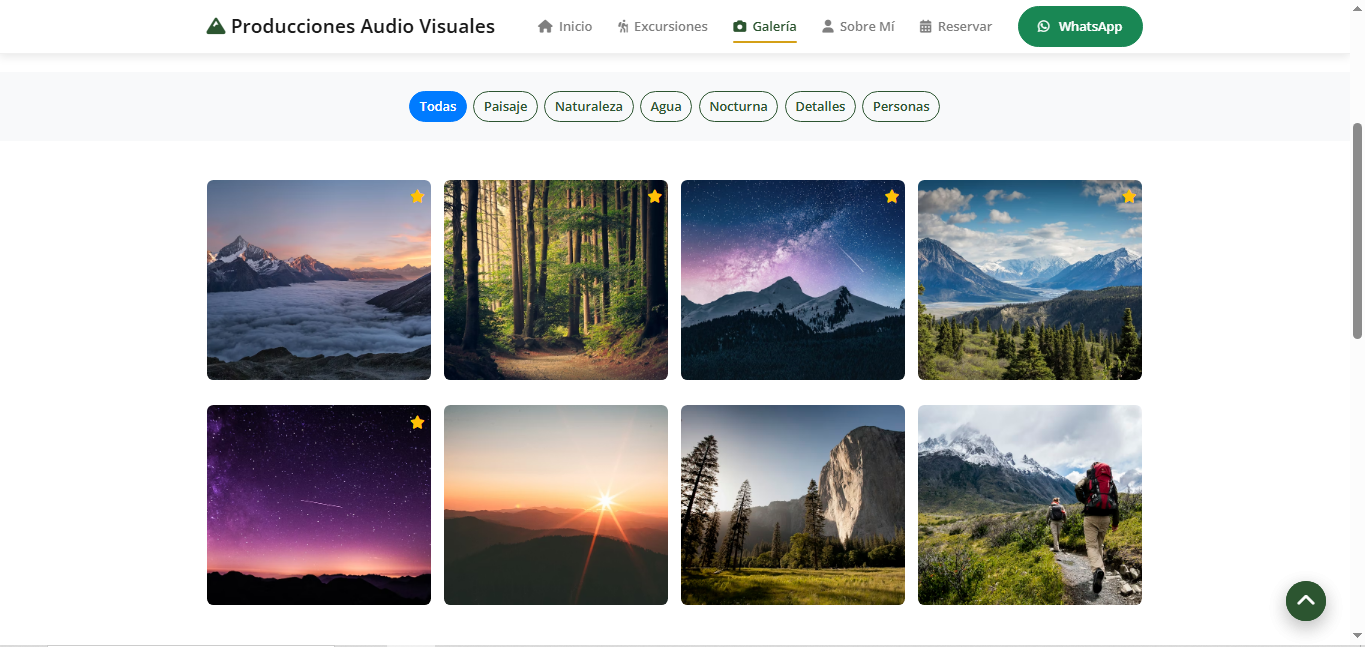Filter the gallery by Paisaje
1365x647 pixels.
pos(505,107)
